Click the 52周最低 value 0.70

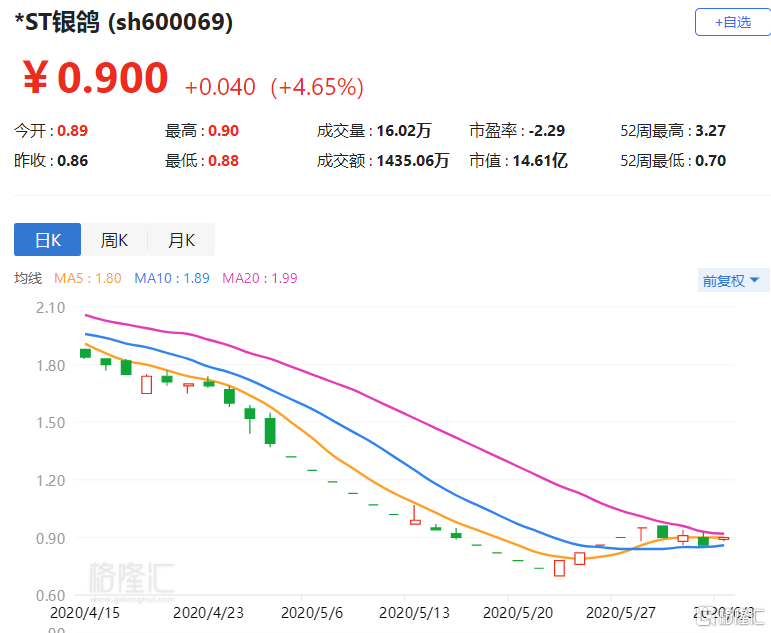710,161
